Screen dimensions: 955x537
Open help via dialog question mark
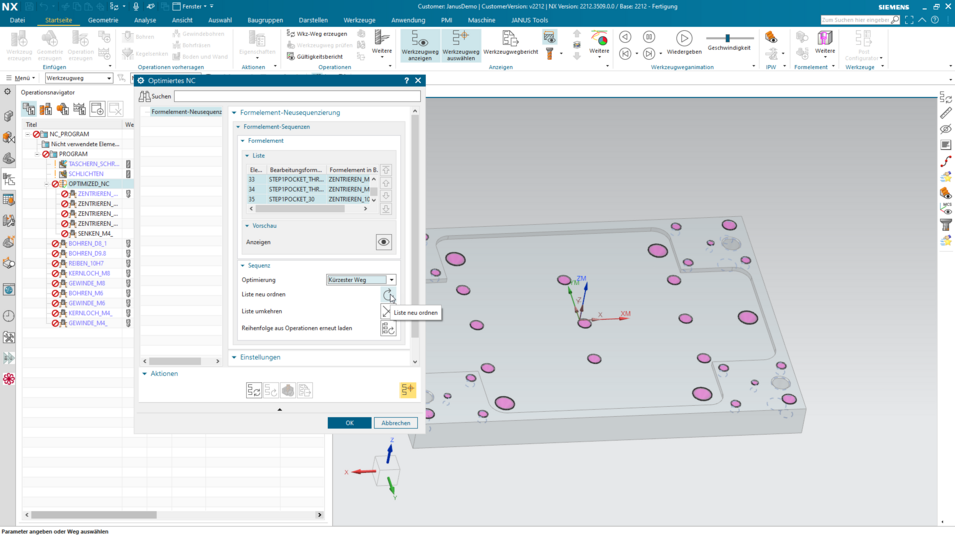(x=406, y=80)
